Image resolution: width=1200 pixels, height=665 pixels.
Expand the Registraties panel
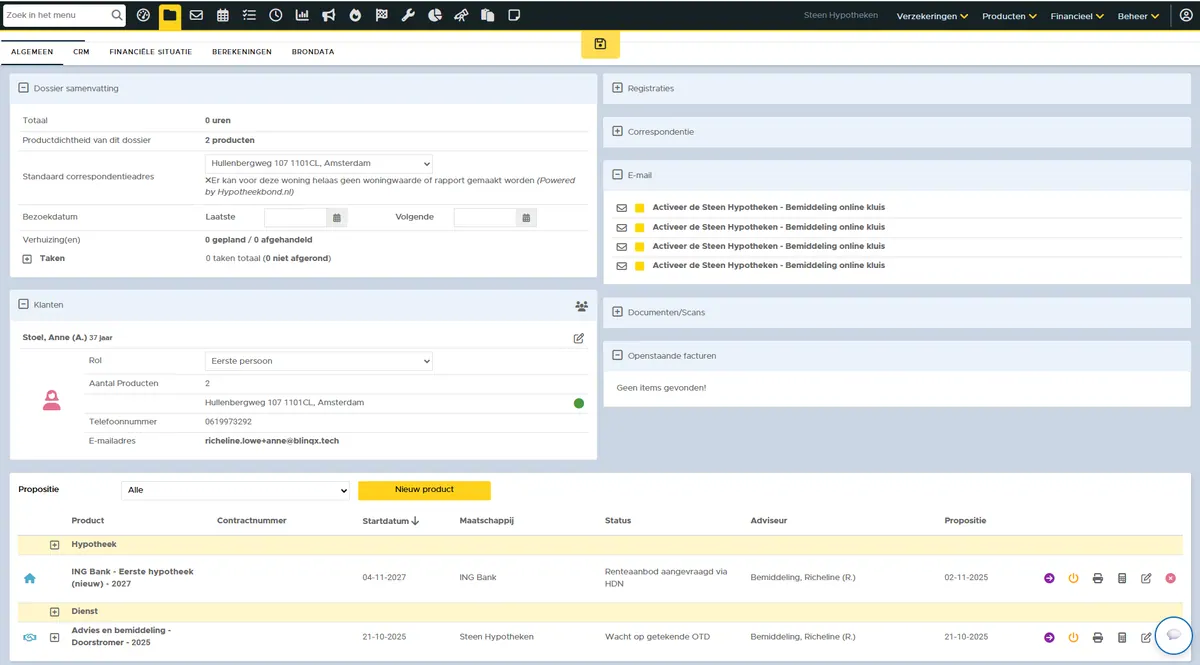point(617,89)
